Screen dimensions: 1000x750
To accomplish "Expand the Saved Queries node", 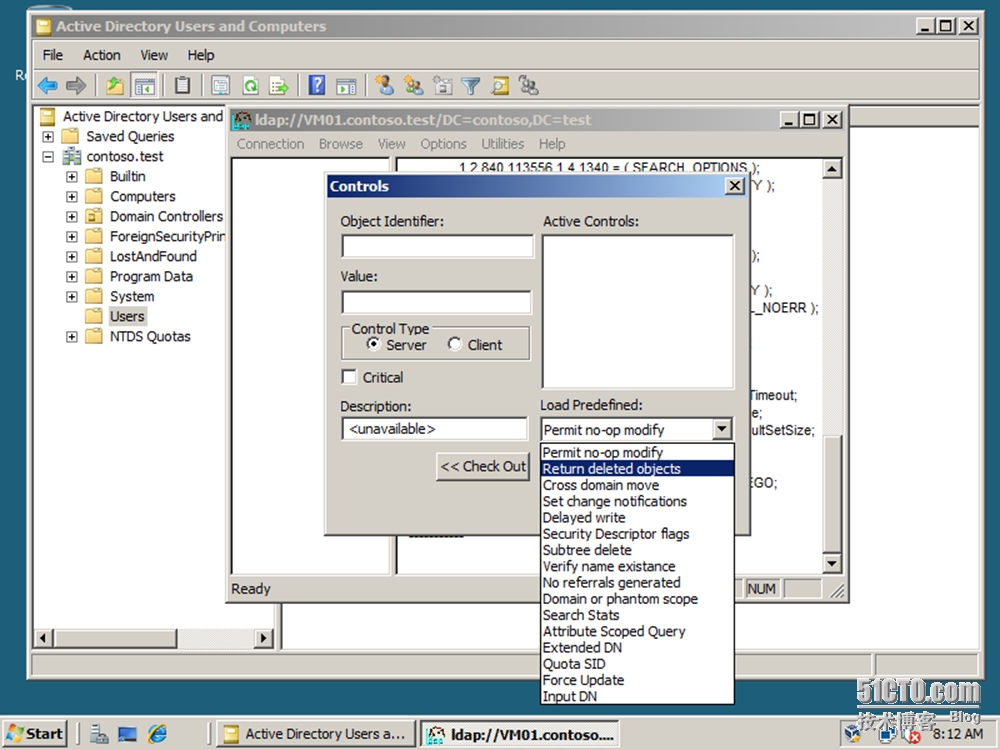I will [48, 136].
